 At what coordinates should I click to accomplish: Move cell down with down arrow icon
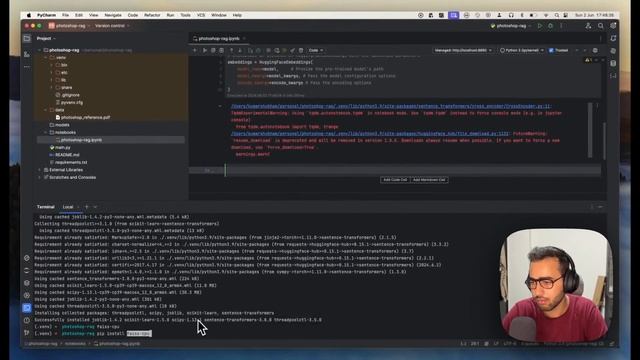coord(240,50)
